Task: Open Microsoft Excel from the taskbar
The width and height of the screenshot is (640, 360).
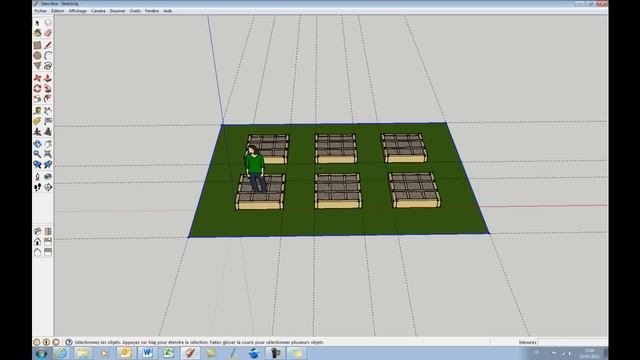Action: [x=169, y=353]
